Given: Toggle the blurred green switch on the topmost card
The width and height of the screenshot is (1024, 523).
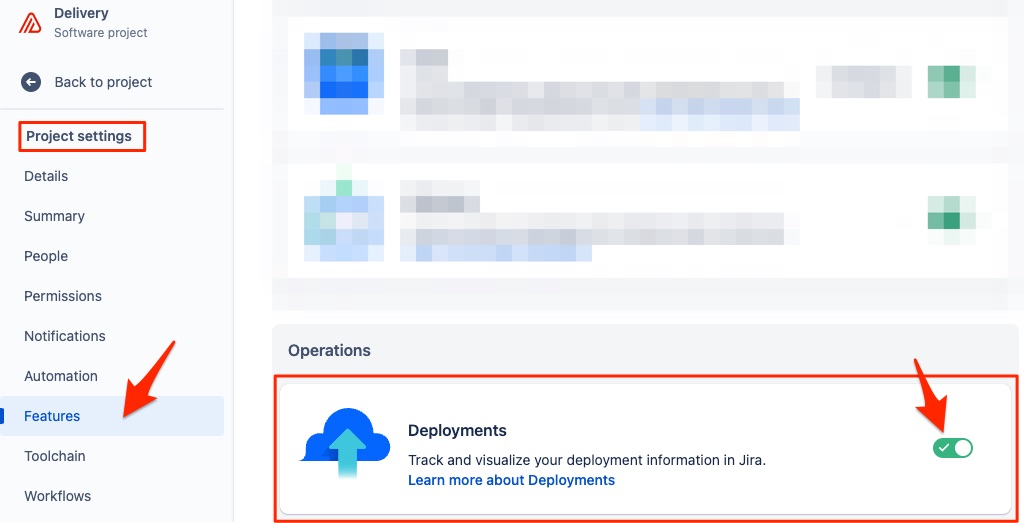Looking at the screenshot, I should 951,81.
